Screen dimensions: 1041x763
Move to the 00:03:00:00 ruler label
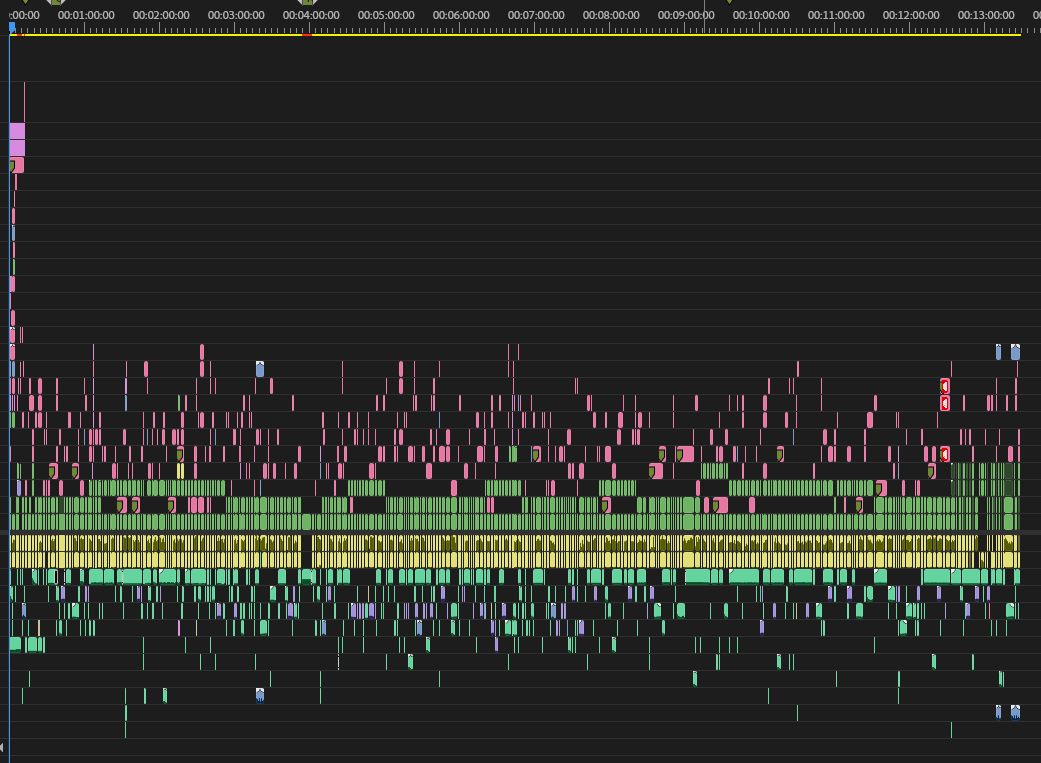coord(236,15)
